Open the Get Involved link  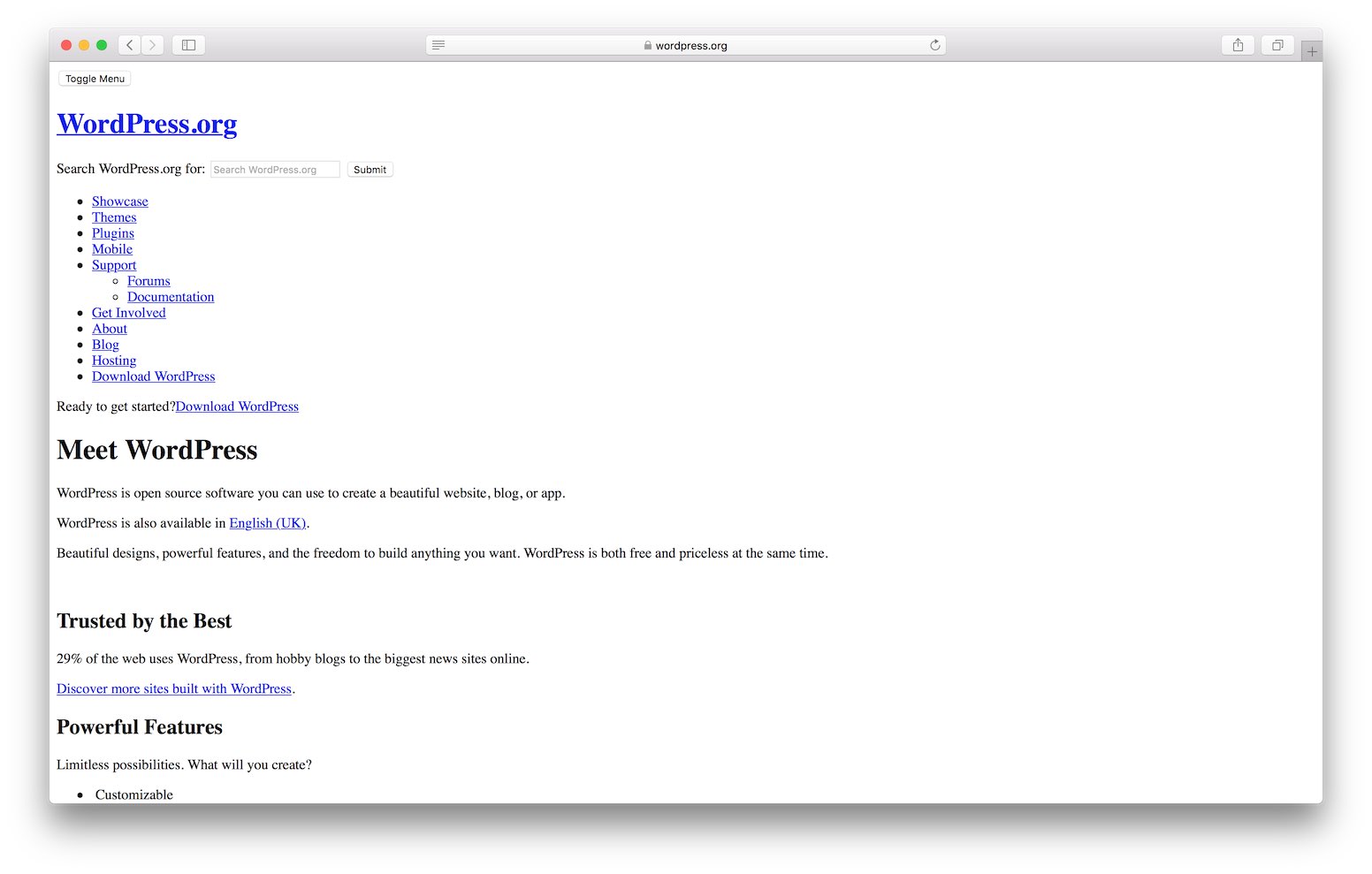(x=129, y=313)
